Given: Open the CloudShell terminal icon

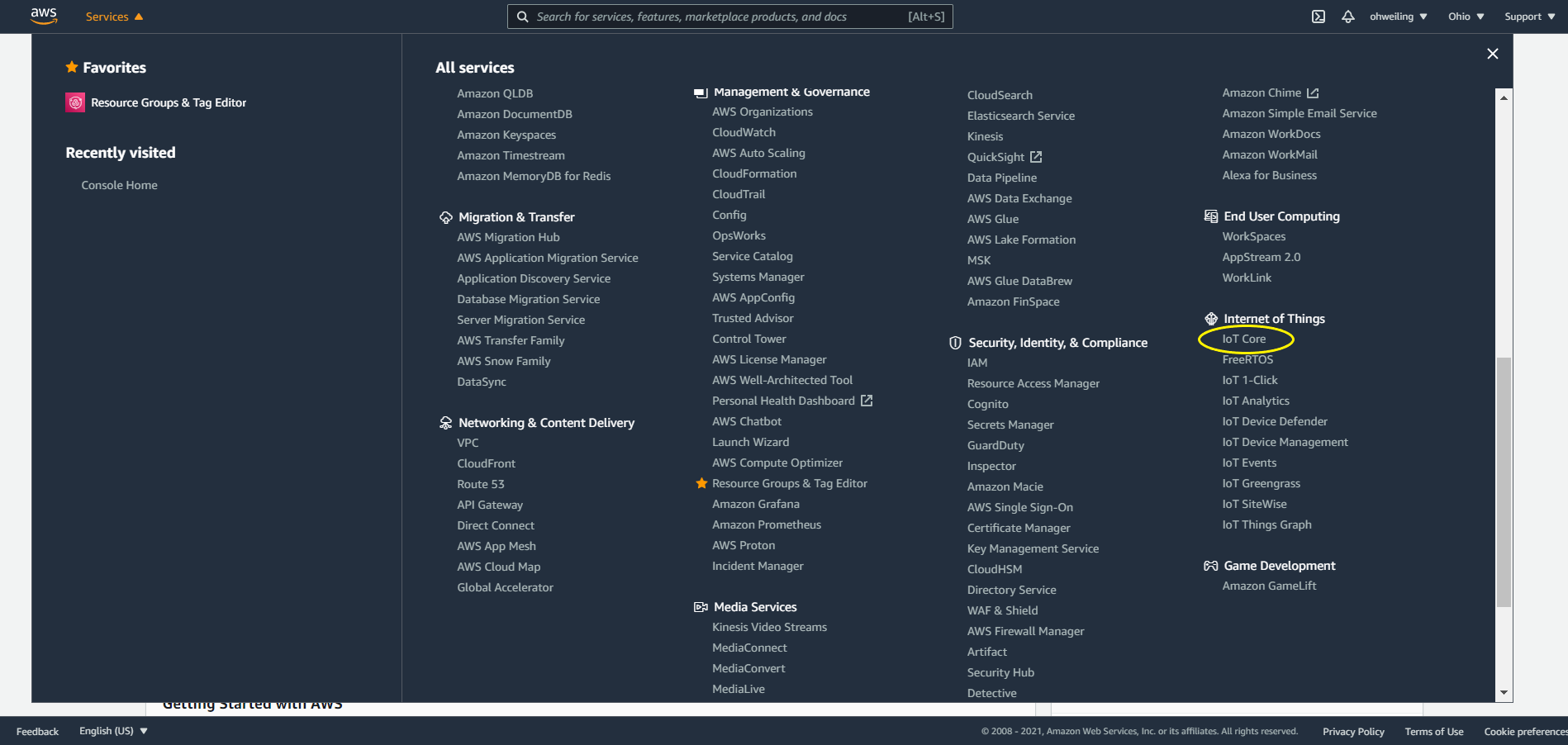Looking at the screenshot, I should point(1319,17).
